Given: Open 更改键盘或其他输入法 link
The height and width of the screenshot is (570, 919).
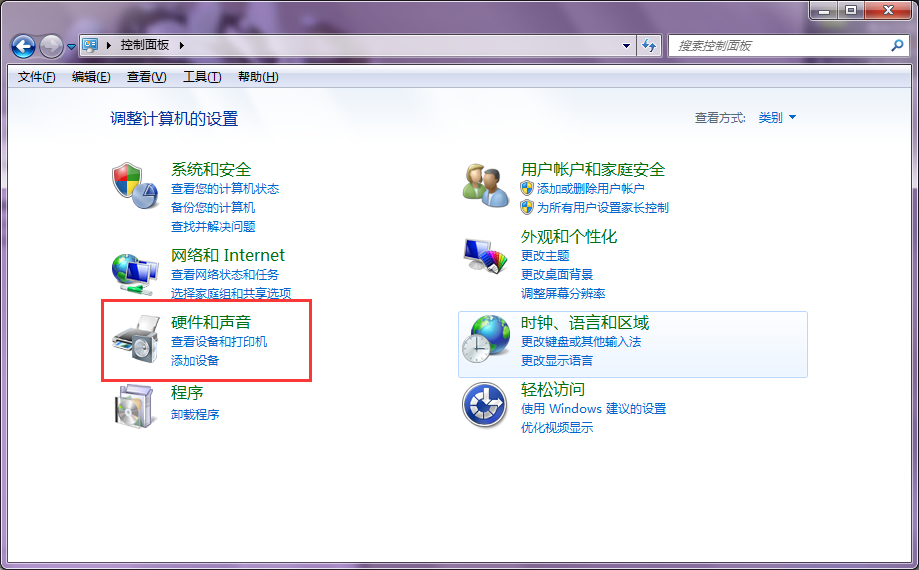Looking at the screenshot, I should click(x=581, y=341).
